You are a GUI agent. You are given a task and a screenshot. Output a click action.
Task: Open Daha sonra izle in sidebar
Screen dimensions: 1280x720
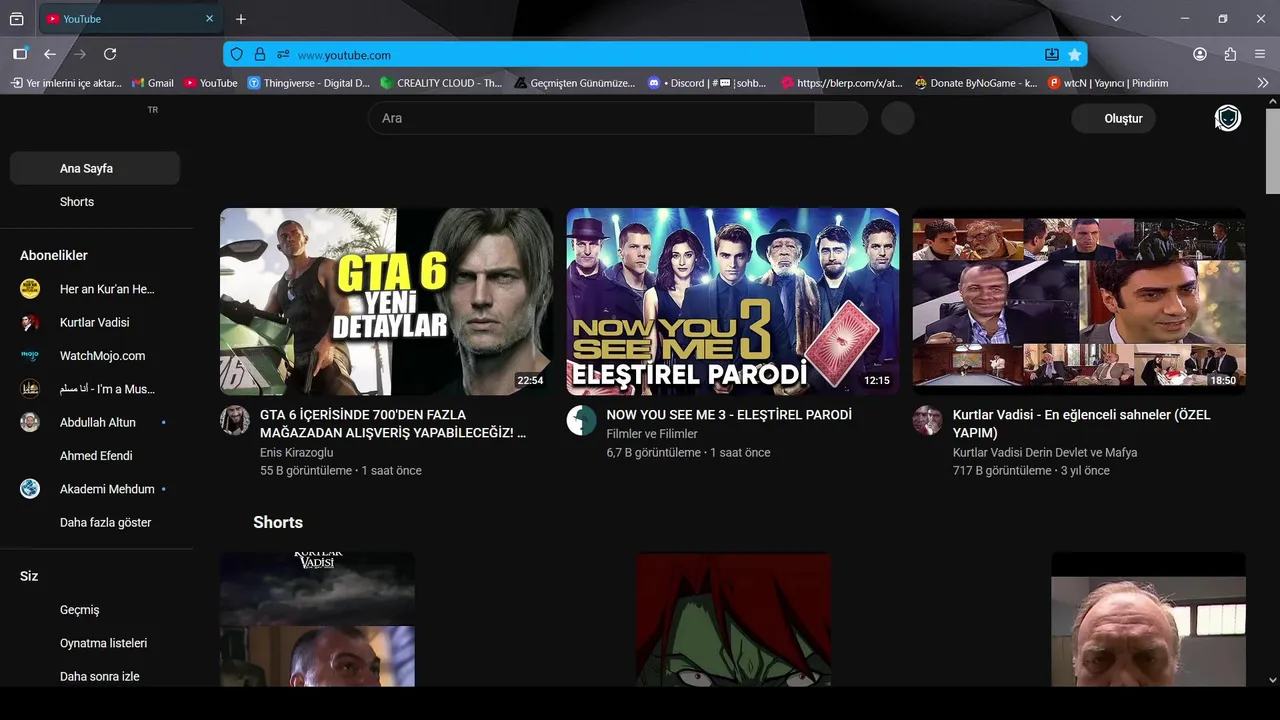(x=95, y=676)
